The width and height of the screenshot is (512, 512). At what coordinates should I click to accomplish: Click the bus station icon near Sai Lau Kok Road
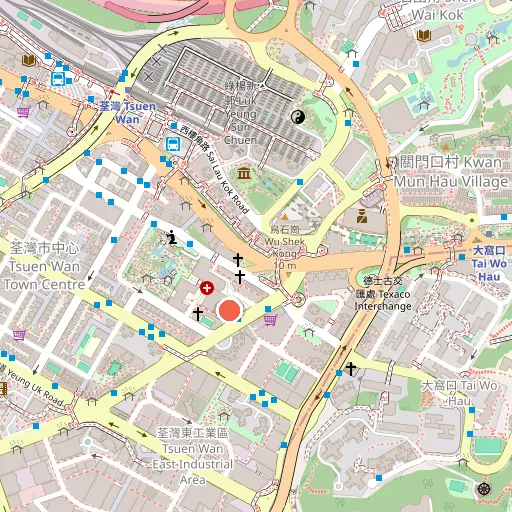[173, 144]
